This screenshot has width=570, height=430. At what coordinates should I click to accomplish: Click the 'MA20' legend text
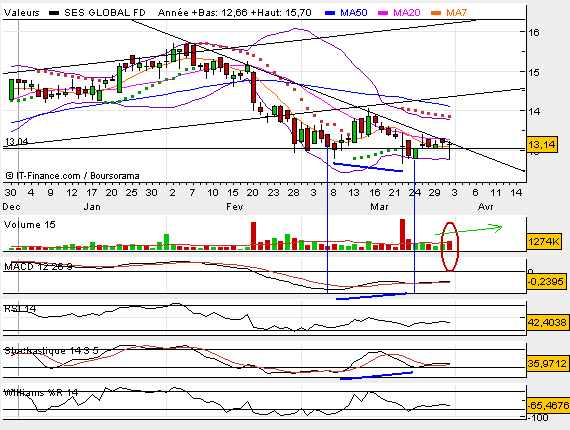point(407,13)
